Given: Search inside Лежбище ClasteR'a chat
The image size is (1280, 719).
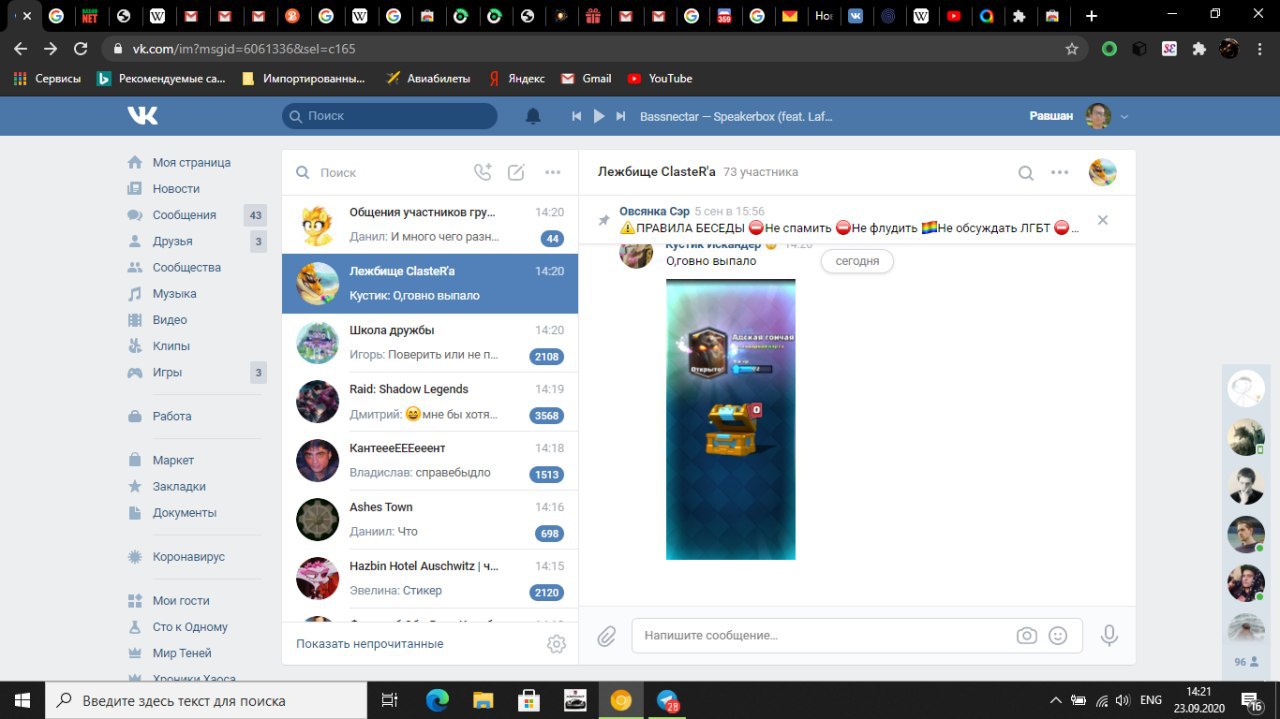Looking at the screenshot, I should click(1025, 172).
